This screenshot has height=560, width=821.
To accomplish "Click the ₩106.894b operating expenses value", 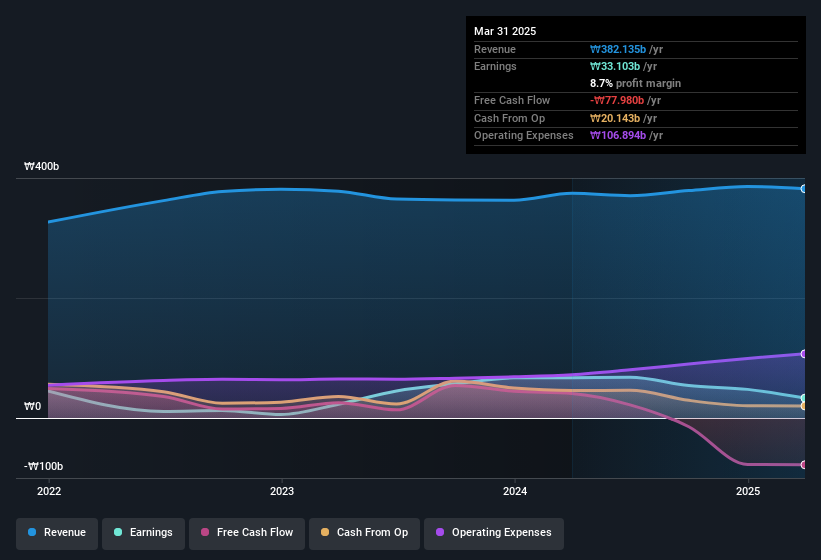I will pyautogui.click(x=618, y=136).
